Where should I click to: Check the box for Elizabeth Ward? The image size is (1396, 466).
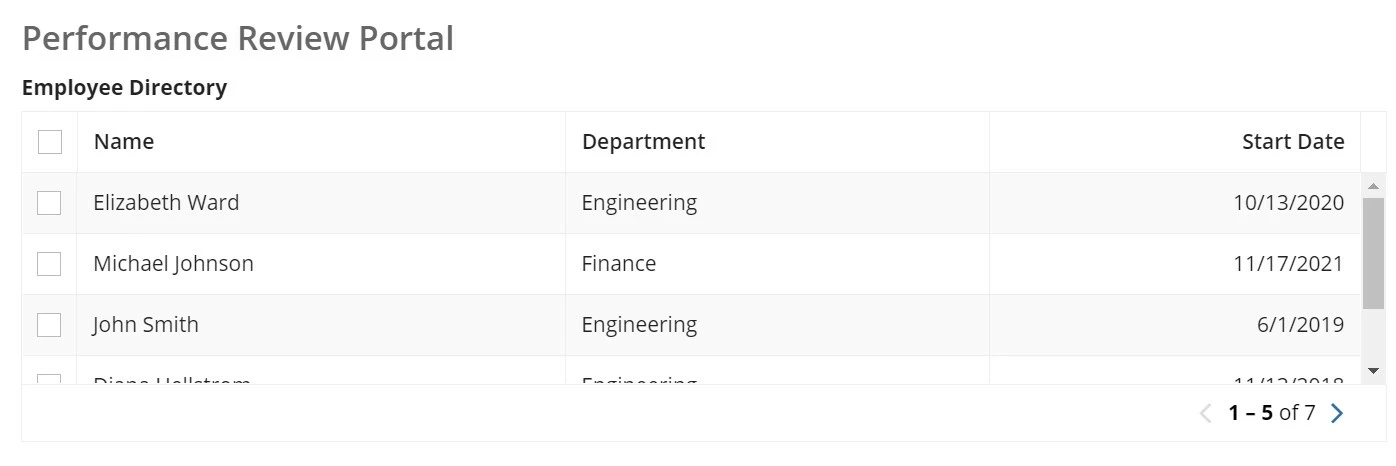tap(49, 203)
